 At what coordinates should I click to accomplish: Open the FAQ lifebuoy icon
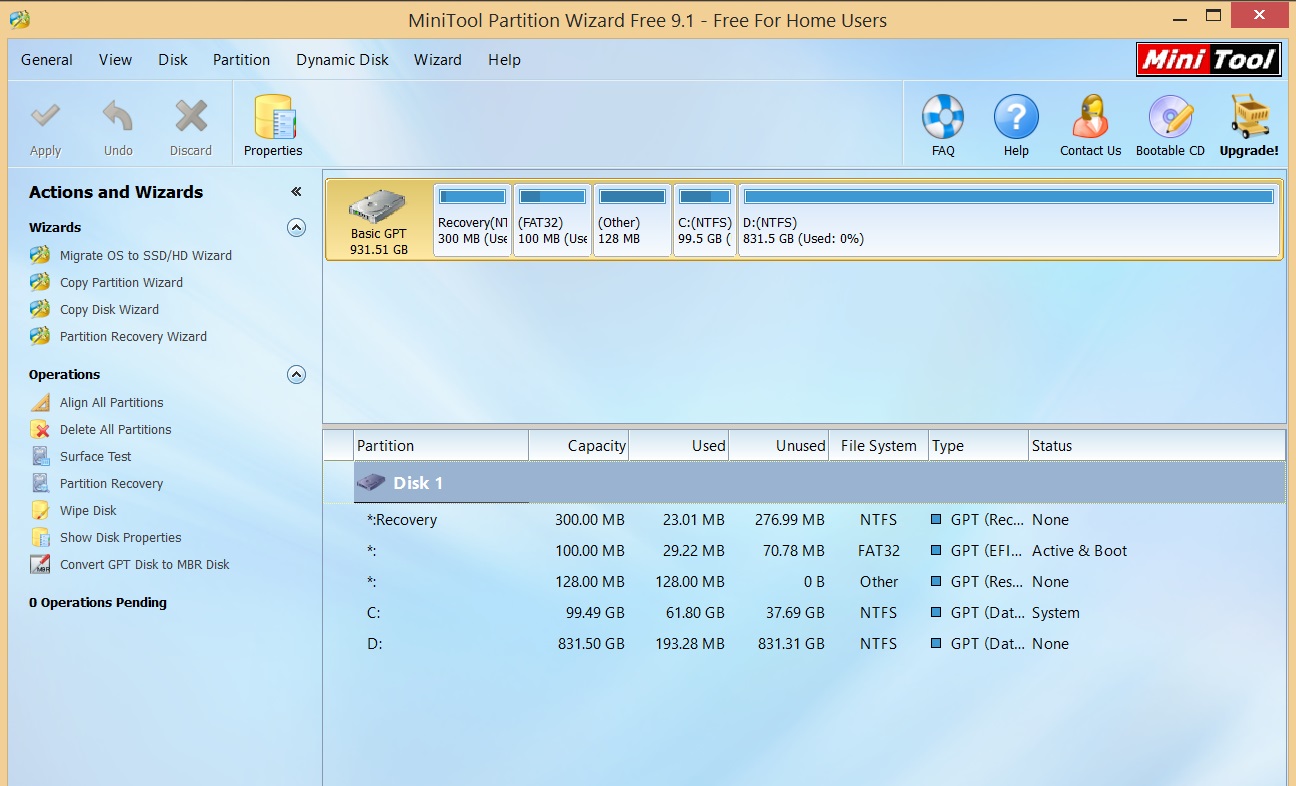pos(943,117)
